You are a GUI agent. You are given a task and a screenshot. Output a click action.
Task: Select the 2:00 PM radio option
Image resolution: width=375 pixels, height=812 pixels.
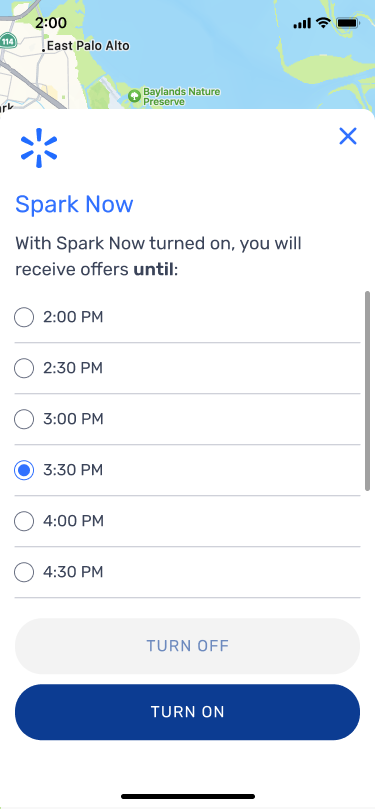[187, 317]
